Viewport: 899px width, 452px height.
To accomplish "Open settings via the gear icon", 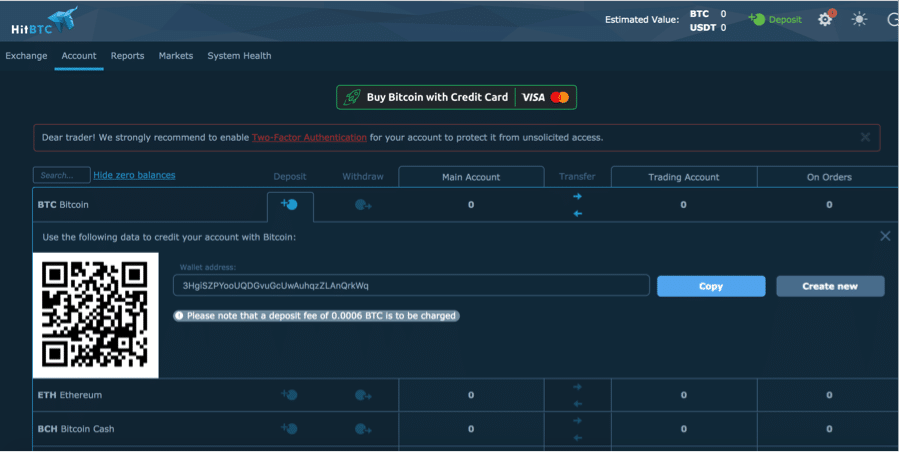I will tap(825, 19).
